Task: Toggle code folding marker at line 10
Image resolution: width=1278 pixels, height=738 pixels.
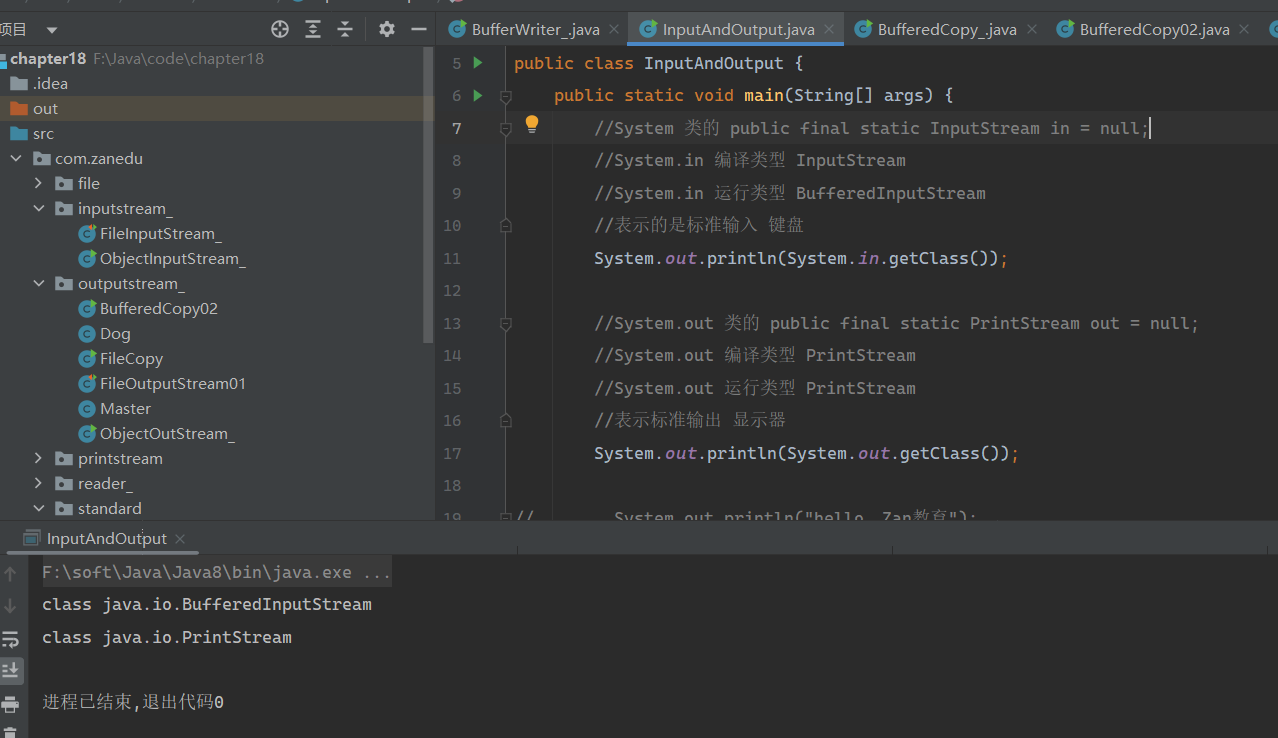Action: coord(505,225)
